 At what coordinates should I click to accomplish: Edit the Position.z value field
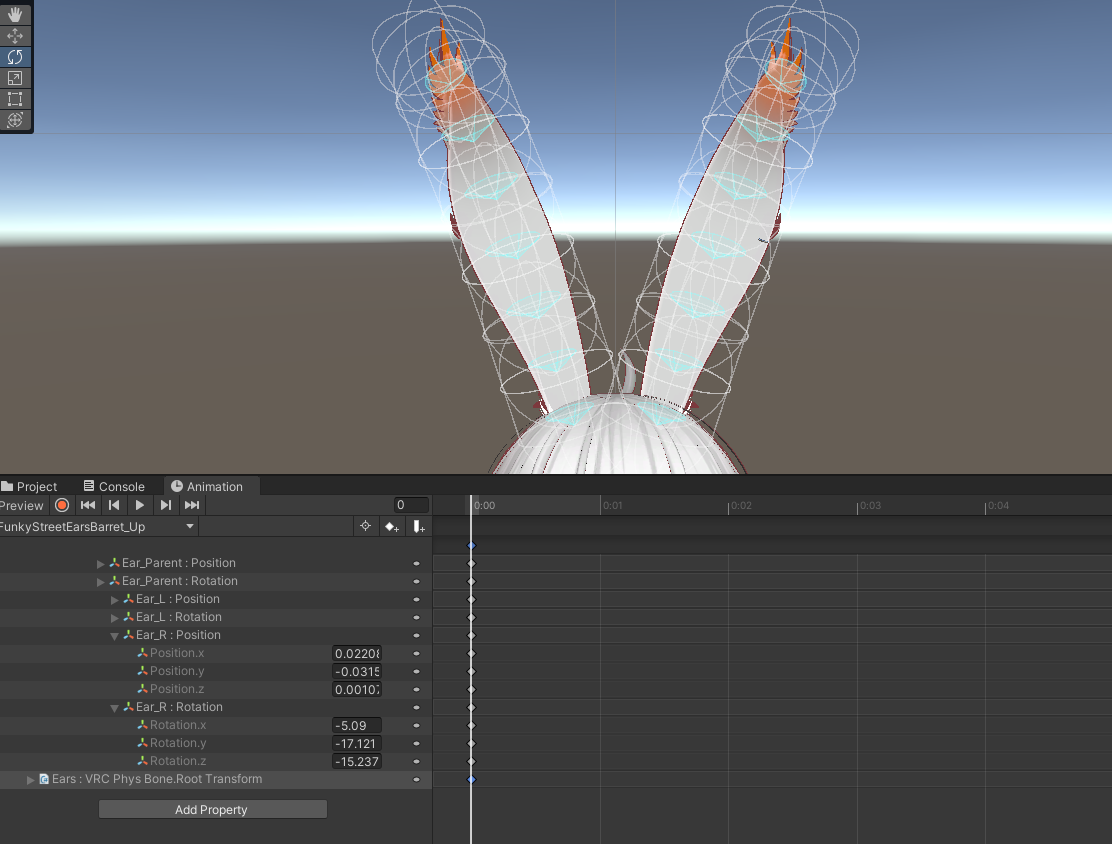[357, 689]
